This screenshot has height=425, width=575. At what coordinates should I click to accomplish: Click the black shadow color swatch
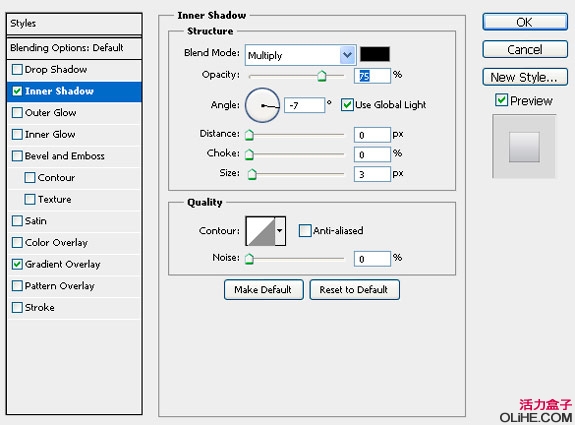click(375, 54)
